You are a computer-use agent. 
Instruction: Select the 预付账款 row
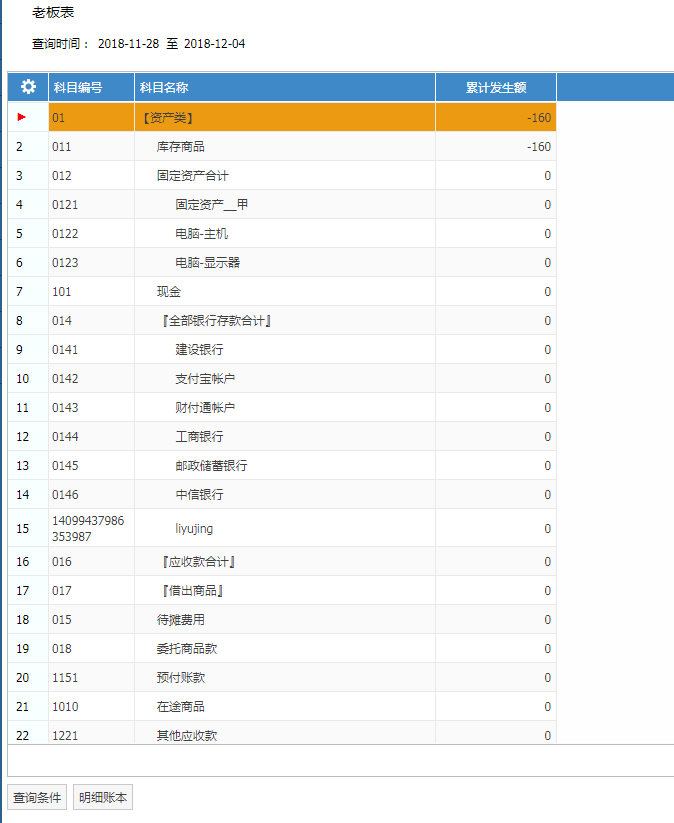coord(282,678)
